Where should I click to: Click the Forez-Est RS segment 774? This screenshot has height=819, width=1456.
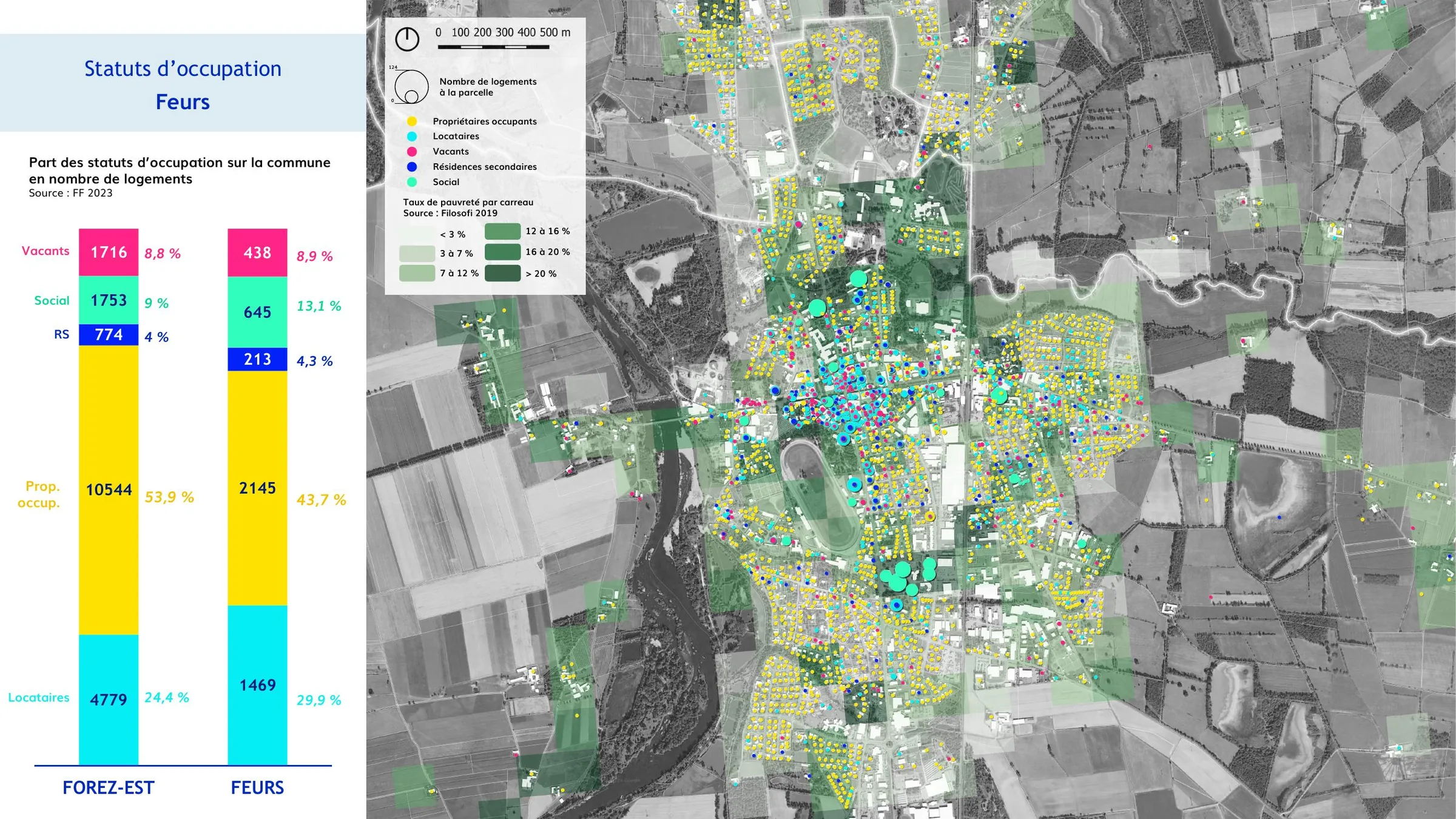coord(109,335)
